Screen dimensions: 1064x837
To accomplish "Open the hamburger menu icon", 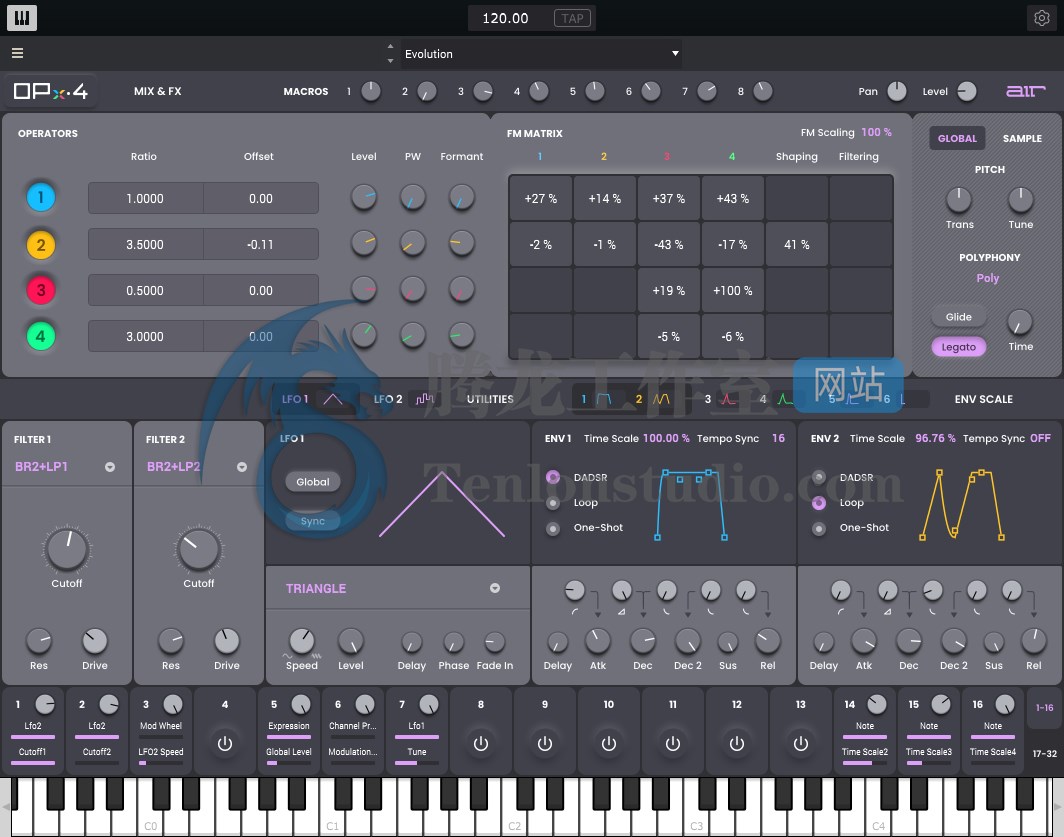I will click(x=18, y=53).
